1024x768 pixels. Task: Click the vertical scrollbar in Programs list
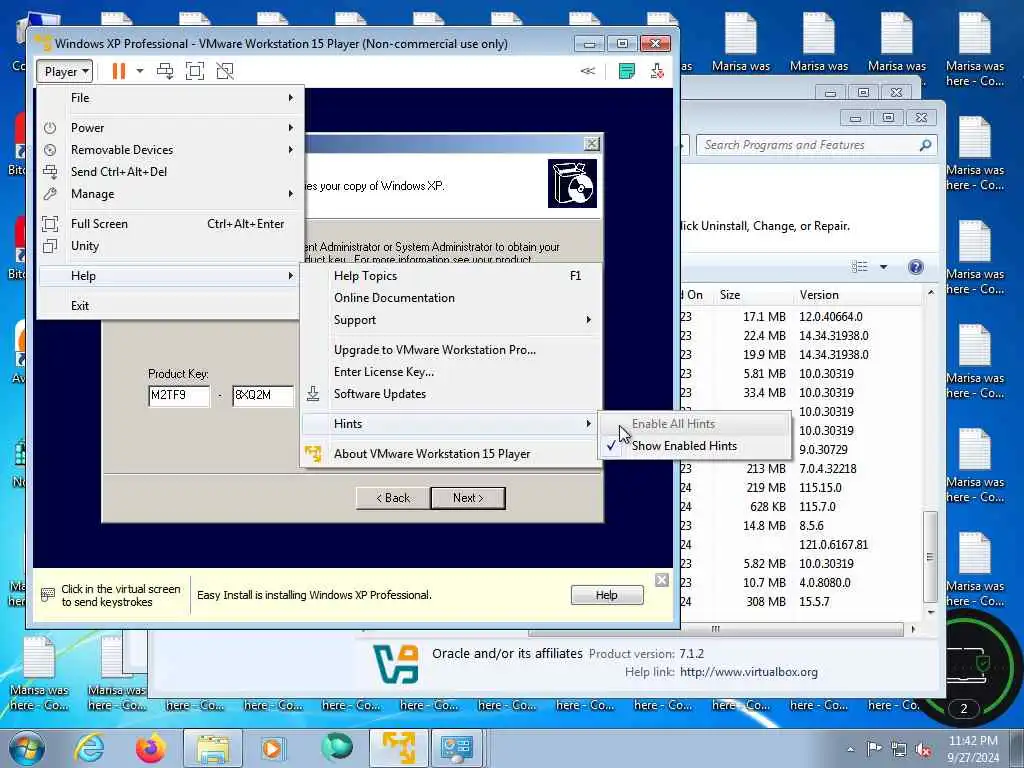coord(931,557)
